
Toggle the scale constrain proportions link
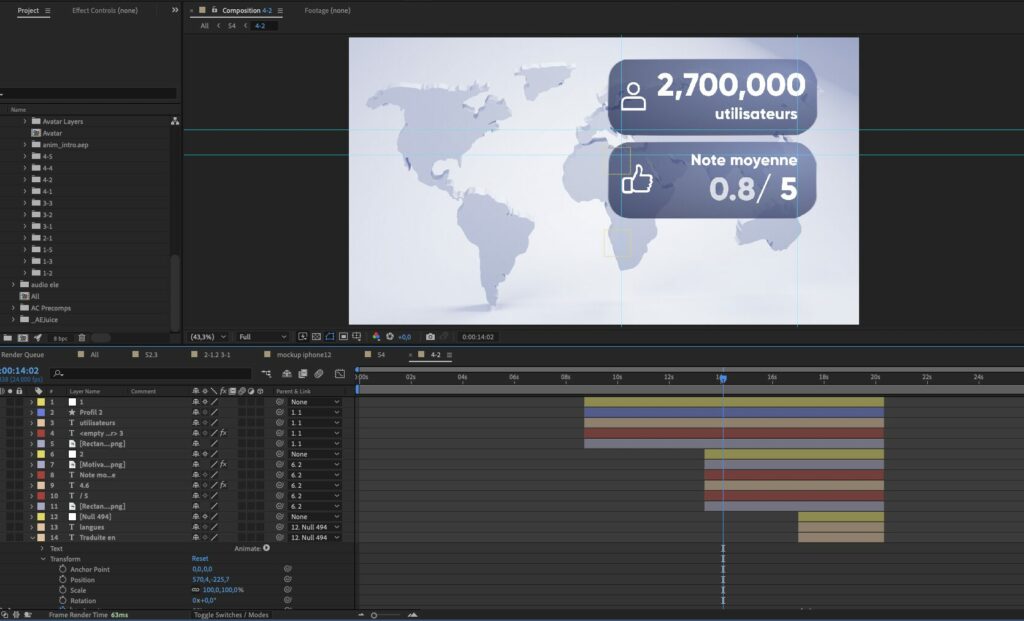pyautogui.click(x=195, y=590)
